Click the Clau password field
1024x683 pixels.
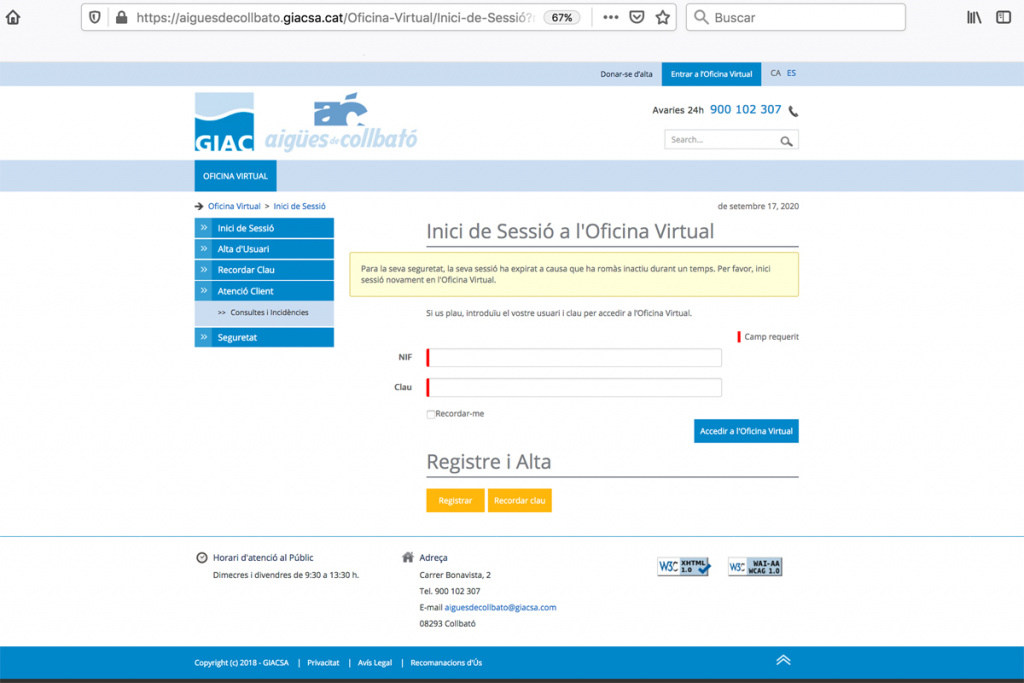coord(574,387)
